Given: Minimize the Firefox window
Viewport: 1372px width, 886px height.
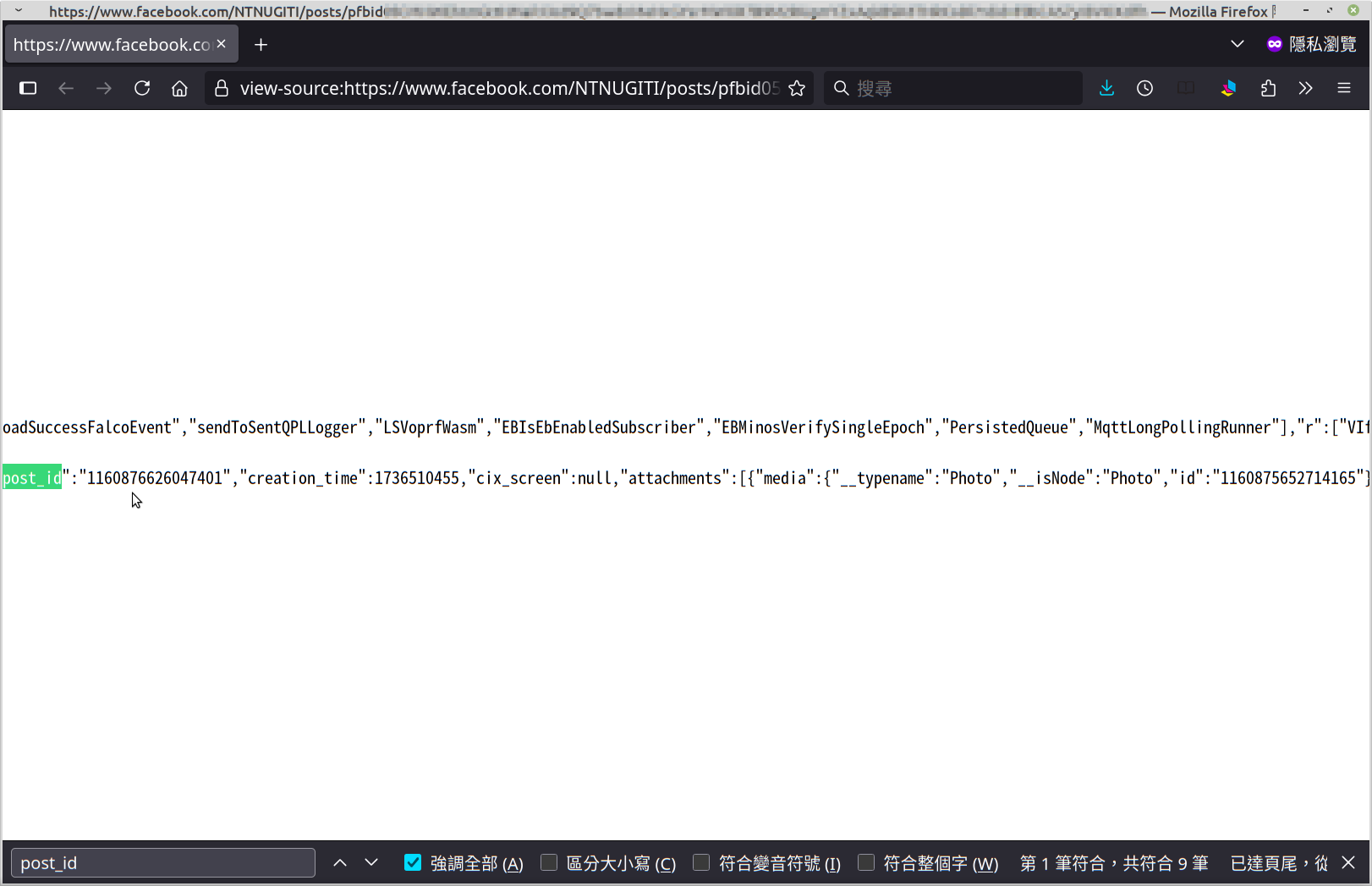Looking at the screenshot, I should click(x=1306, y=10).
